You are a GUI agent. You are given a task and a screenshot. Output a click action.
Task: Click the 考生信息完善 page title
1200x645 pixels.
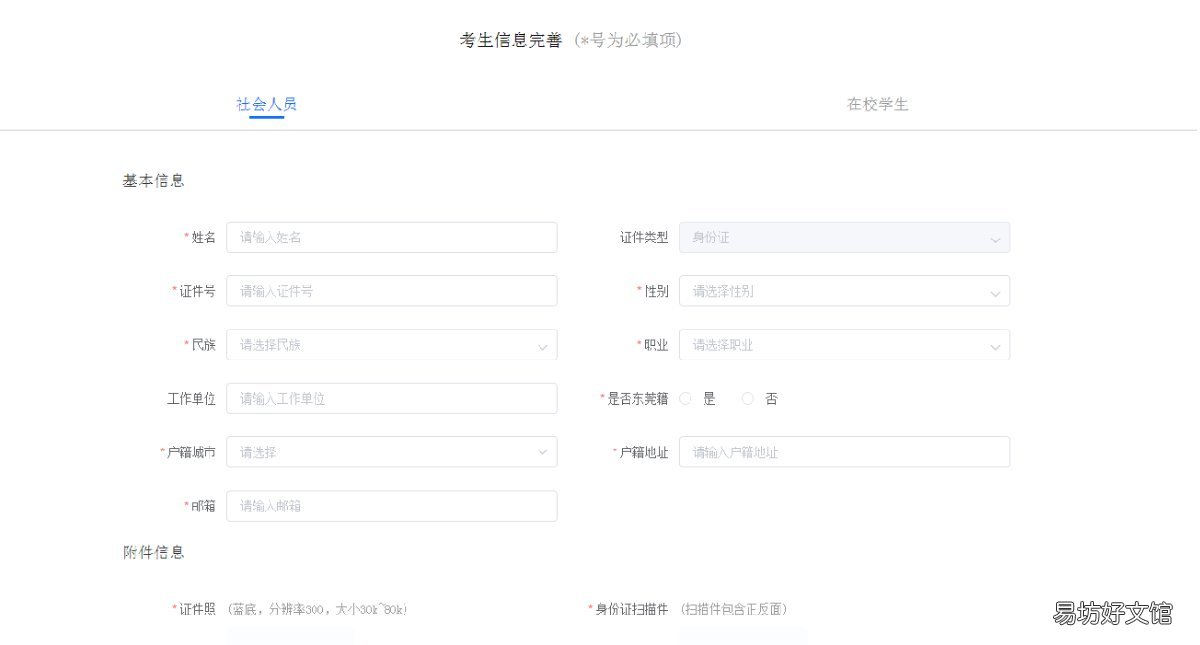pyautogui.click(x=511, y=40)
